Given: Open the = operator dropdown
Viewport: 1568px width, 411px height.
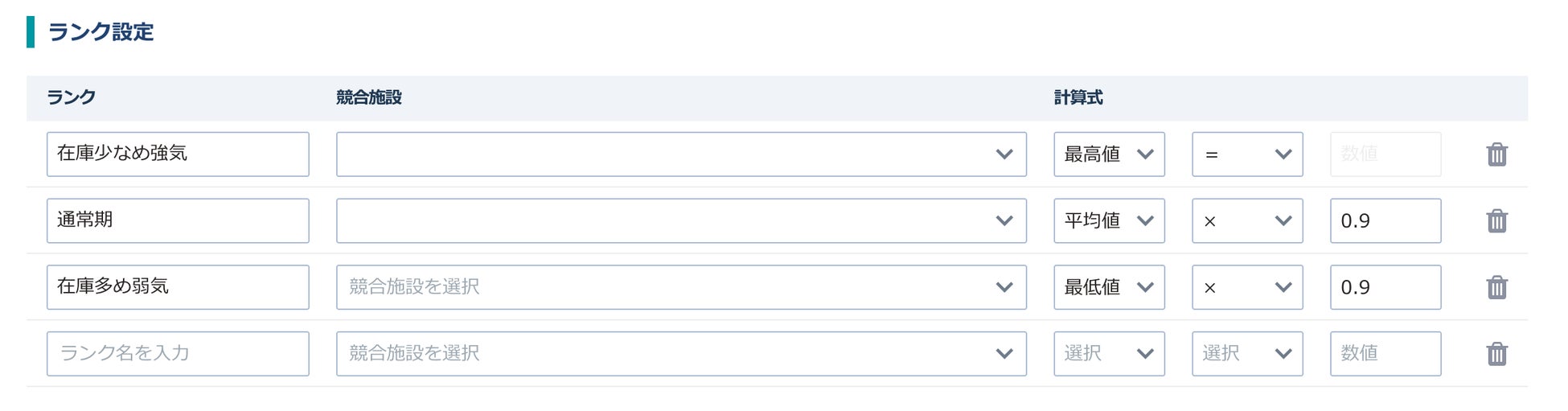Looking at the screenshot, I should (x=1246, y=154).
